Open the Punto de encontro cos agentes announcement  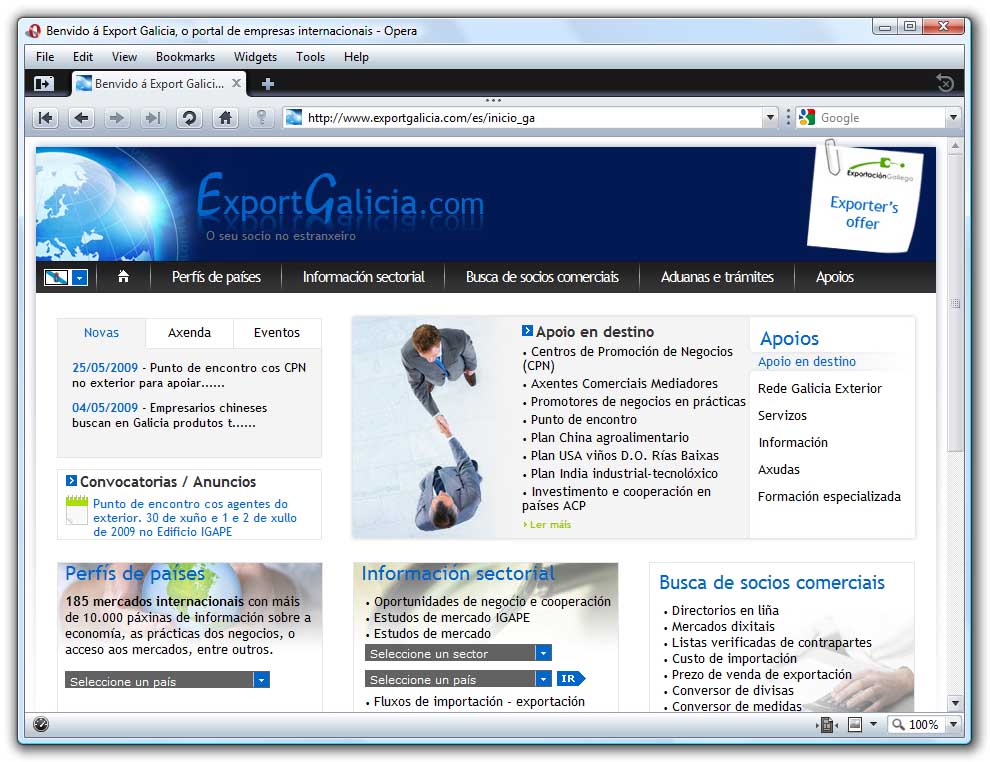[194, 518]
